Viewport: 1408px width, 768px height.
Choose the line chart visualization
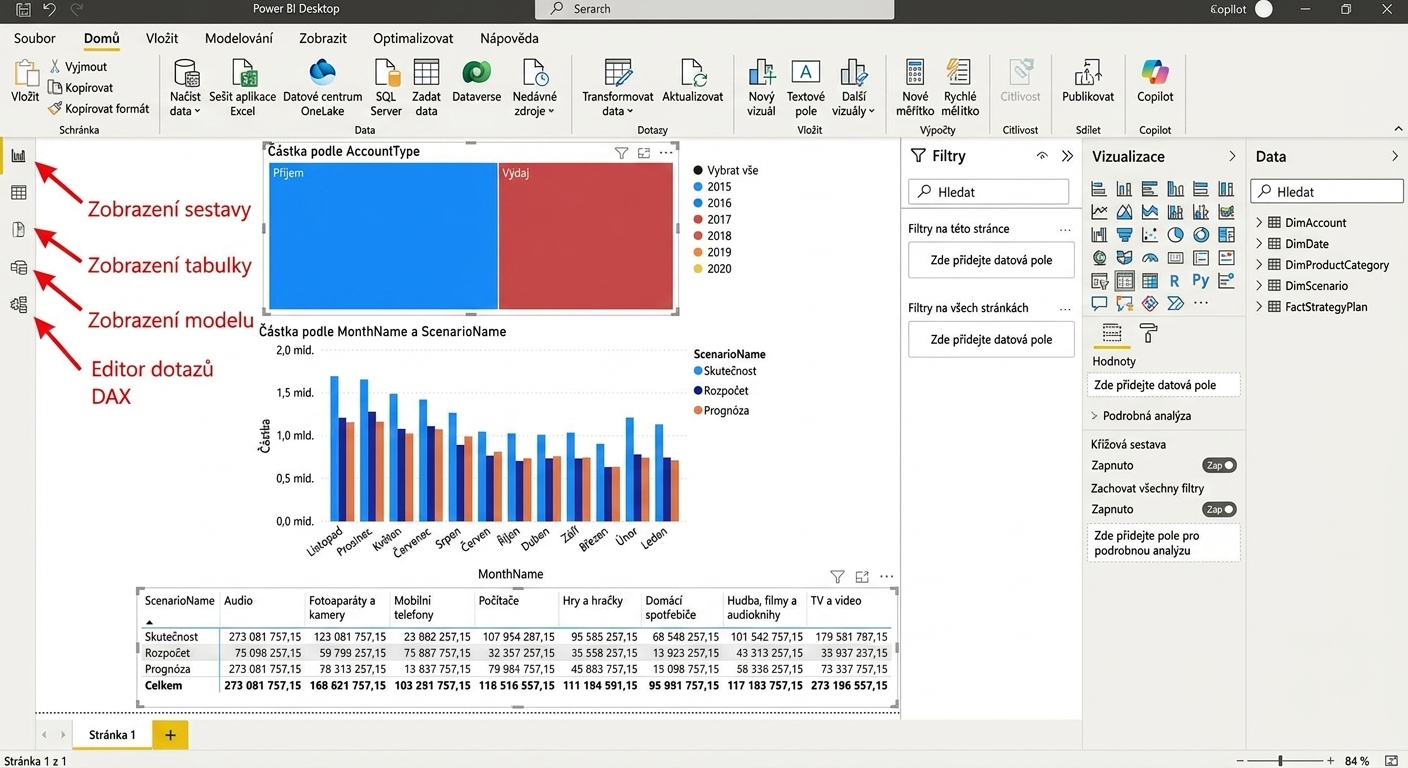pos(1099,211)
